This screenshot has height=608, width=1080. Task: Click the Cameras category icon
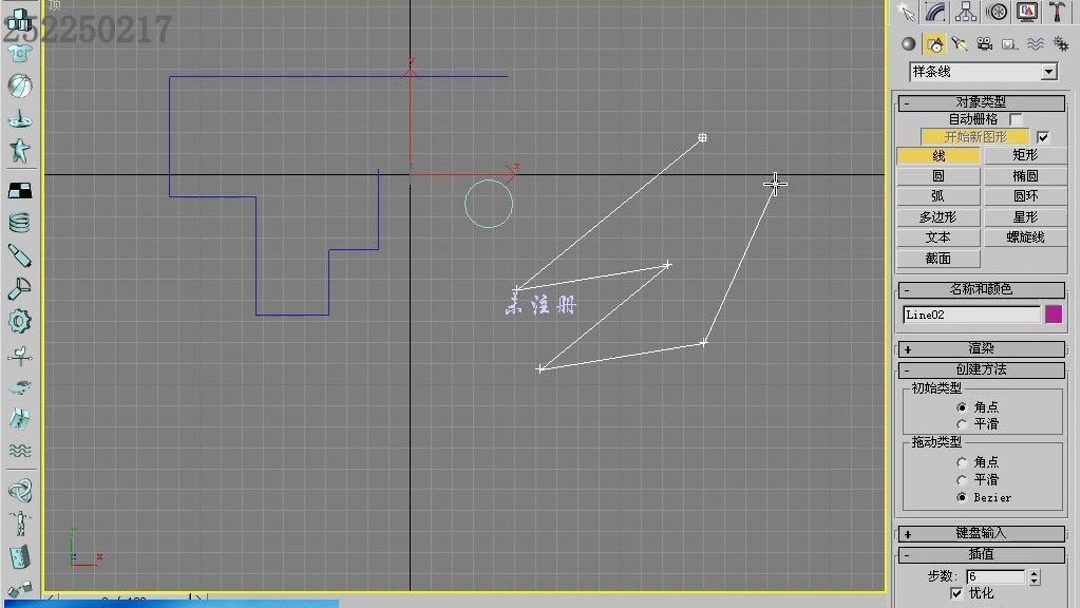(x=985, y=44)
